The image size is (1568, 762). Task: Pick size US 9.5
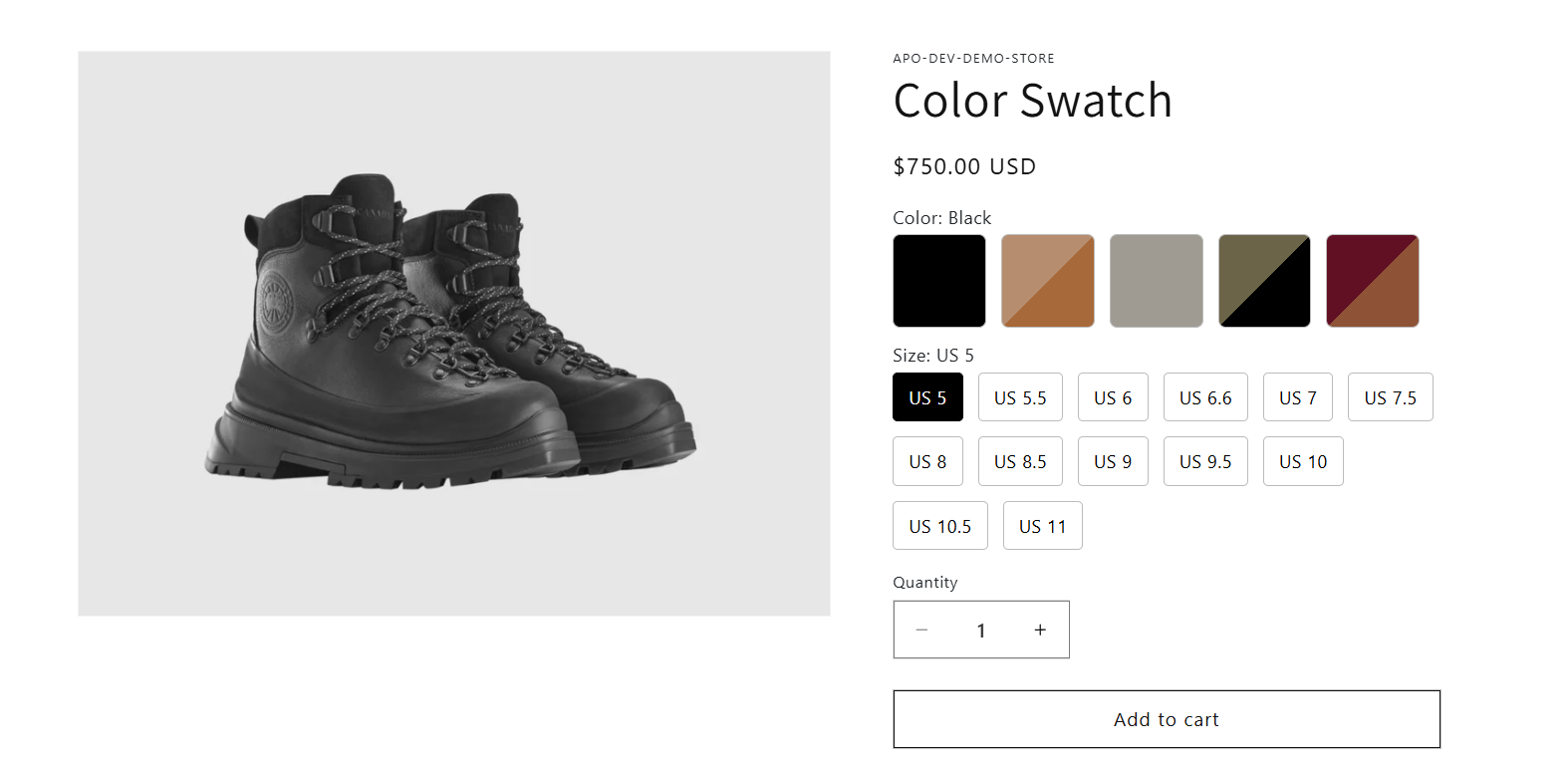point(1205,461)
